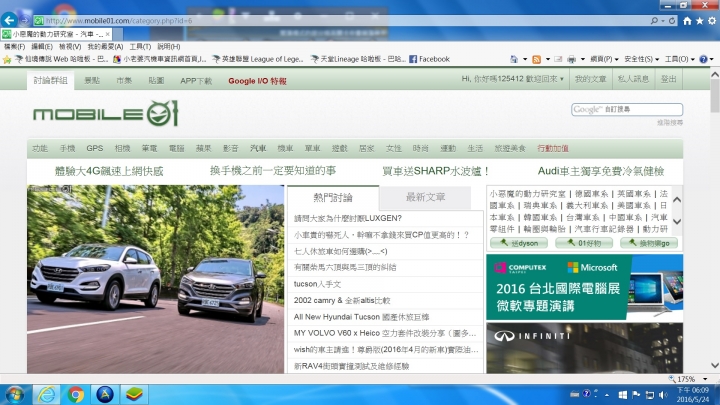Click the Refresh page icon
The width and height of the screenshot is (720, 405).
click(x=672, y=21)
